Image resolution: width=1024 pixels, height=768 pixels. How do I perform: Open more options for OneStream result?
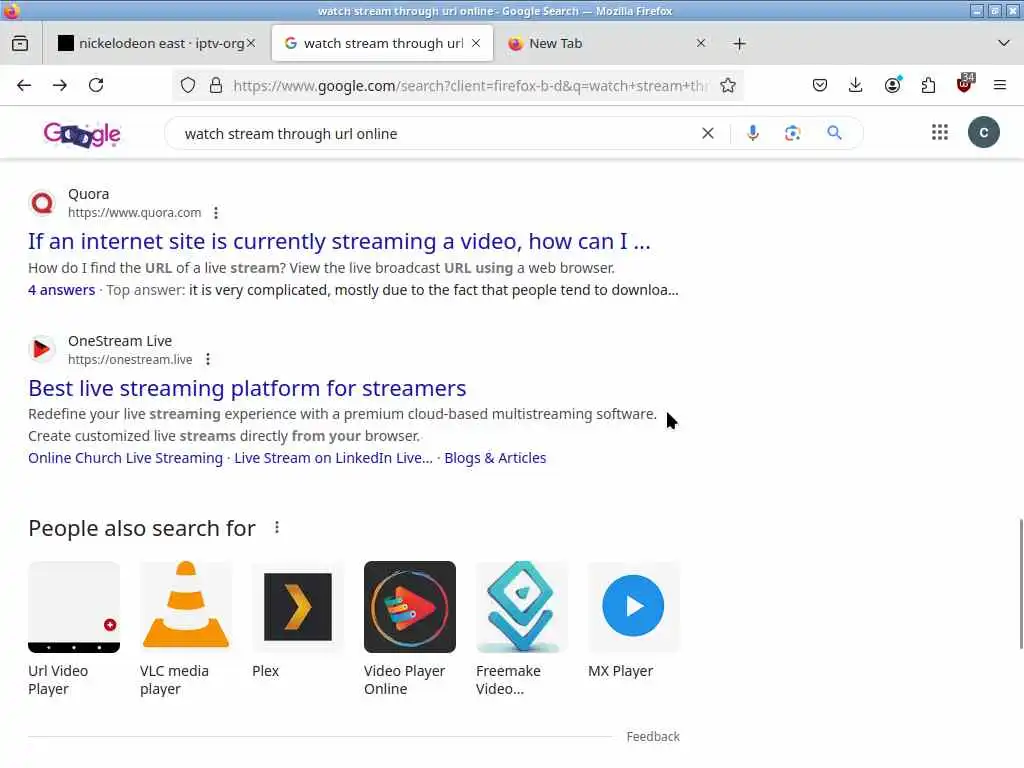[x=208, y=360]
